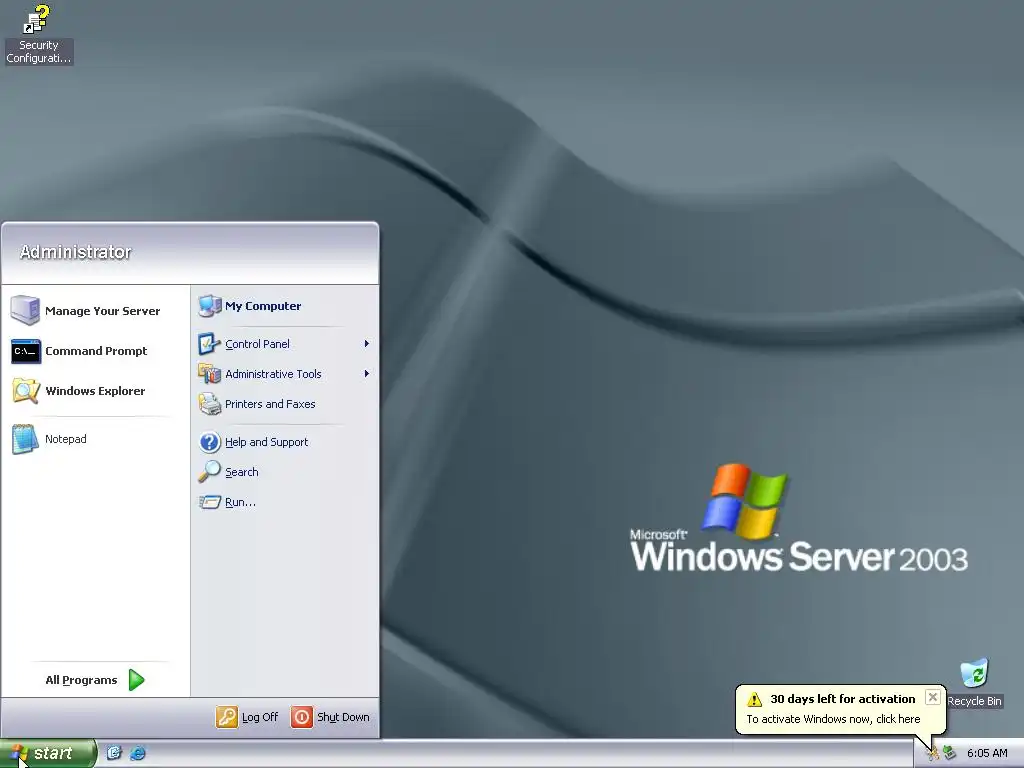
Task: Click the red Shut Down power icon
Action: 302,717
